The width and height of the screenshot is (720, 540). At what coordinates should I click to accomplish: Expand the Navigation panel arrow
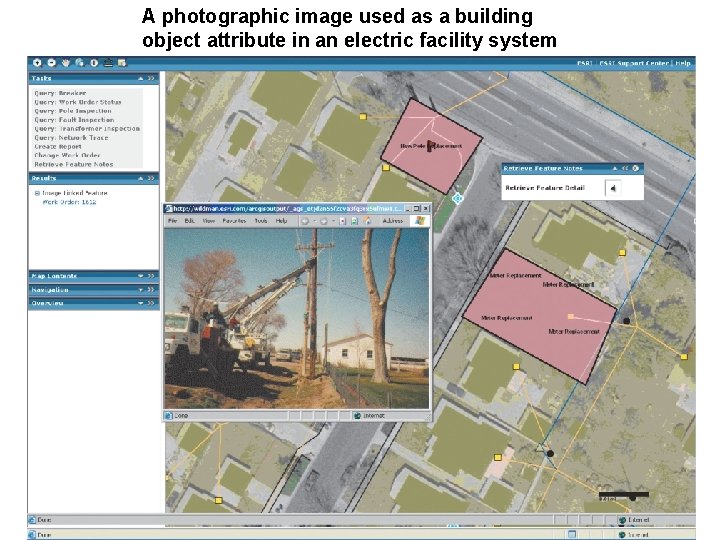pos(141,290)
